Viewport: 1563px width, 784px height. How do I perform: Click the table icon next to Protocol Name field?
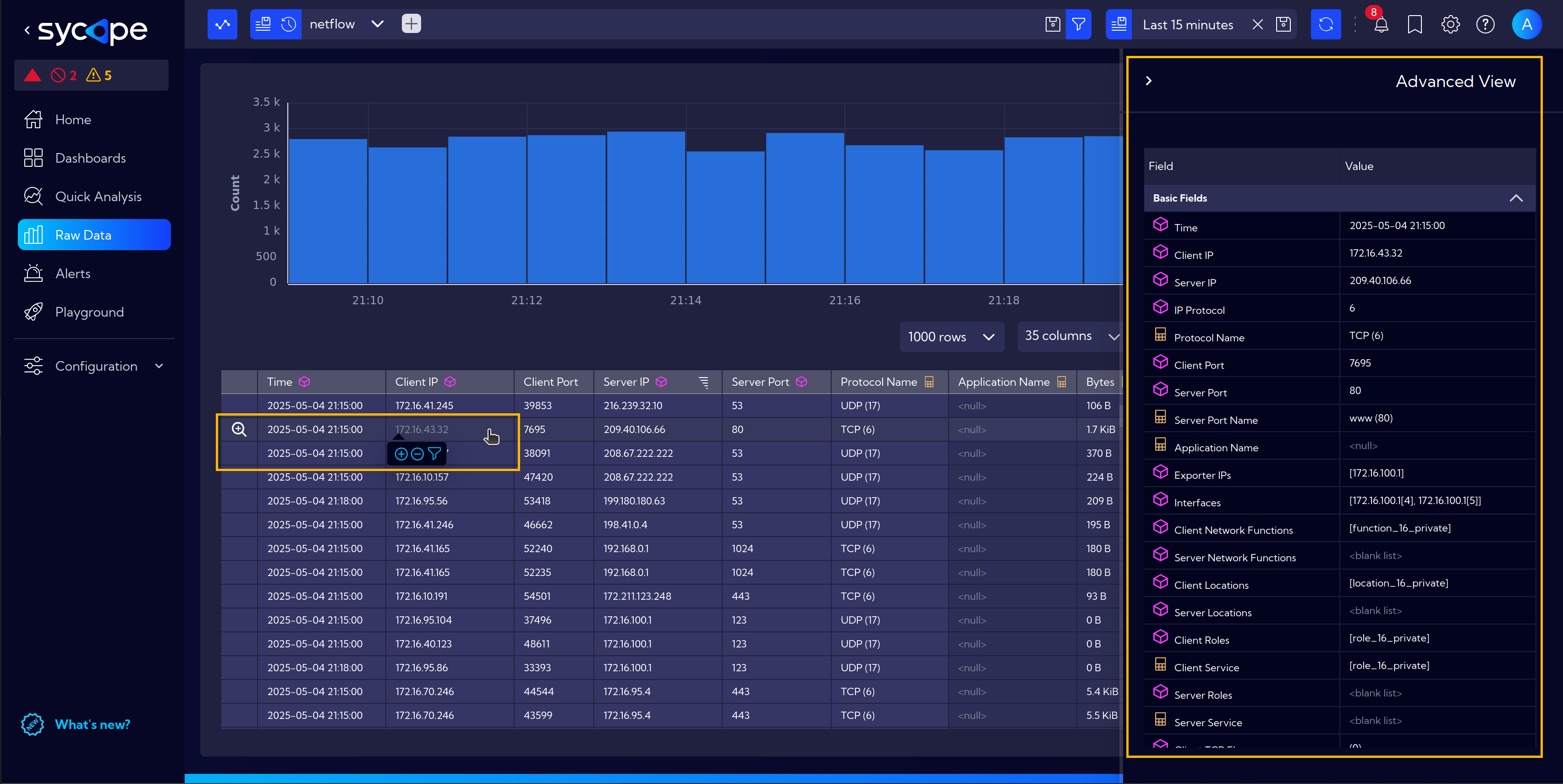1160,334
